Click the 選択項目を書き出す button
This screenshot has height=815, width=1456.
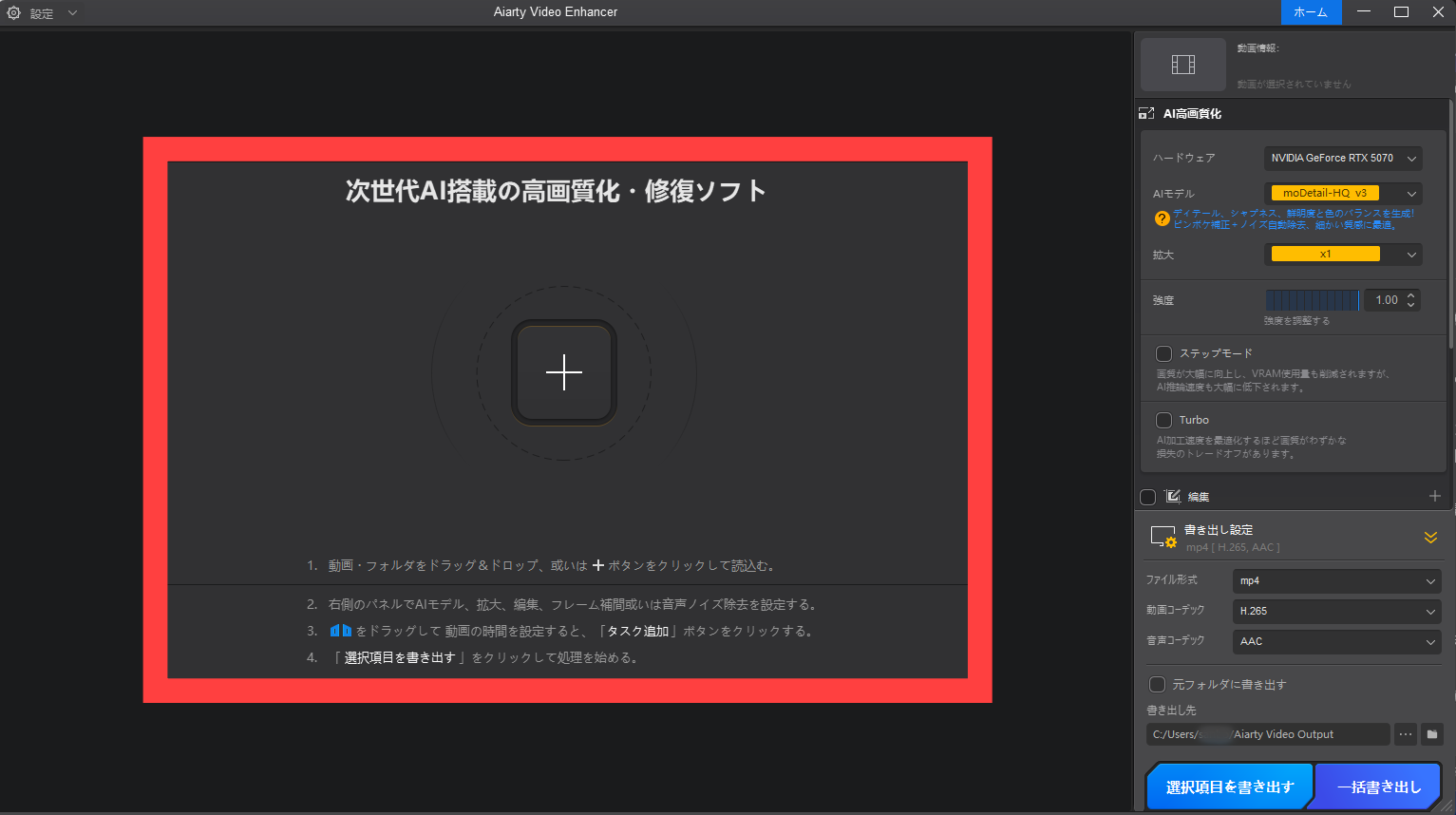1229,786
